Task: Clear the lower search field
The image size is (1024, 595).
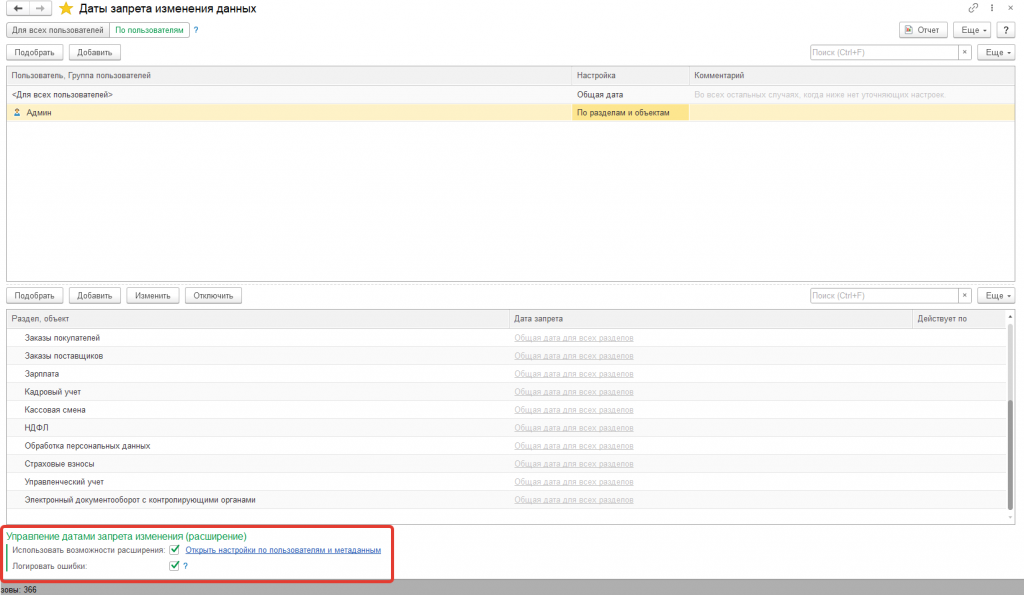Action: 965,296
